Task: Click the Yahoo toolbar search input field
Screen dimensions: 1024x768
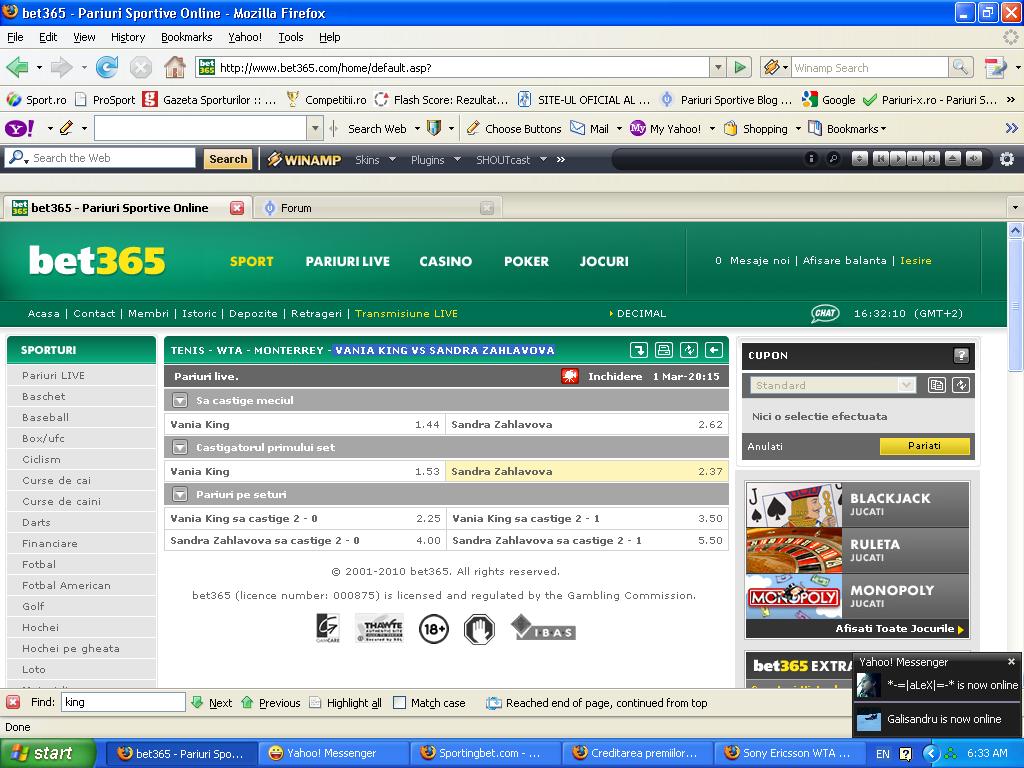Action: point(200,129)
